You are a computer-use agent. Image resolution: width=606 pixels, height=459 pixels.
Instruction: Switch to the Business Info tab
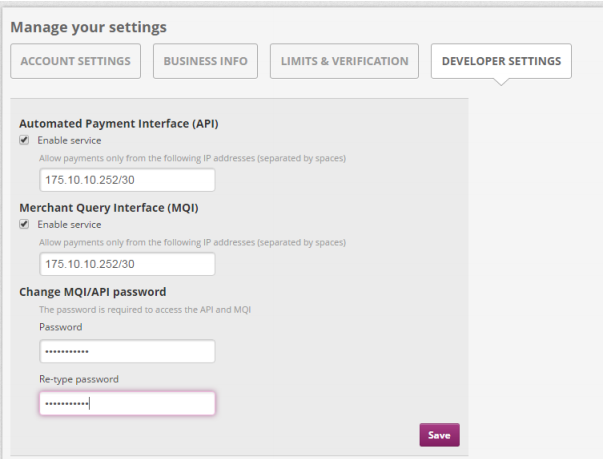(205, 61)
